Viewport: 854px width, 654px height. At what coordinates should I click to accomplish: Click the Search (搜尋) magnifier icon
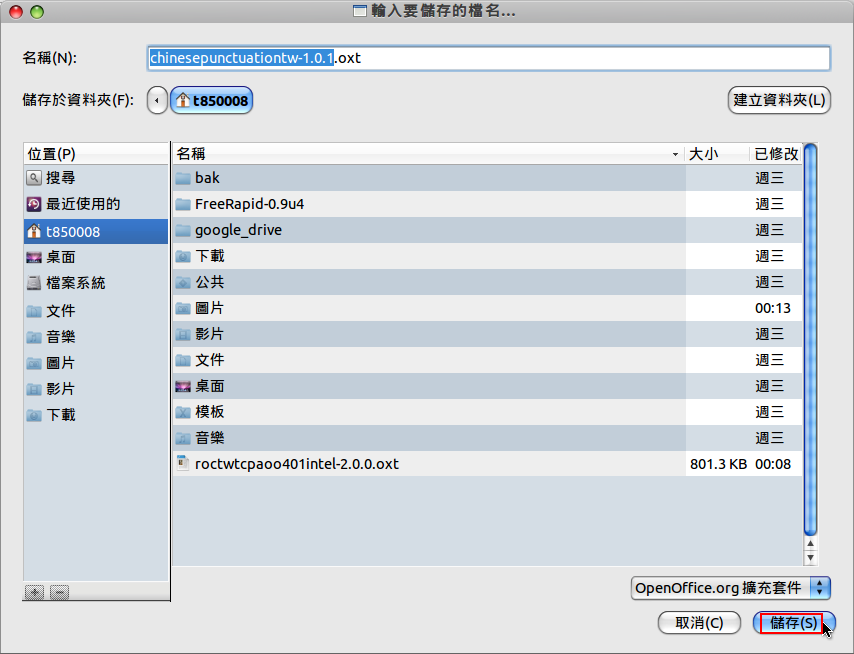(x=34, y=178)
